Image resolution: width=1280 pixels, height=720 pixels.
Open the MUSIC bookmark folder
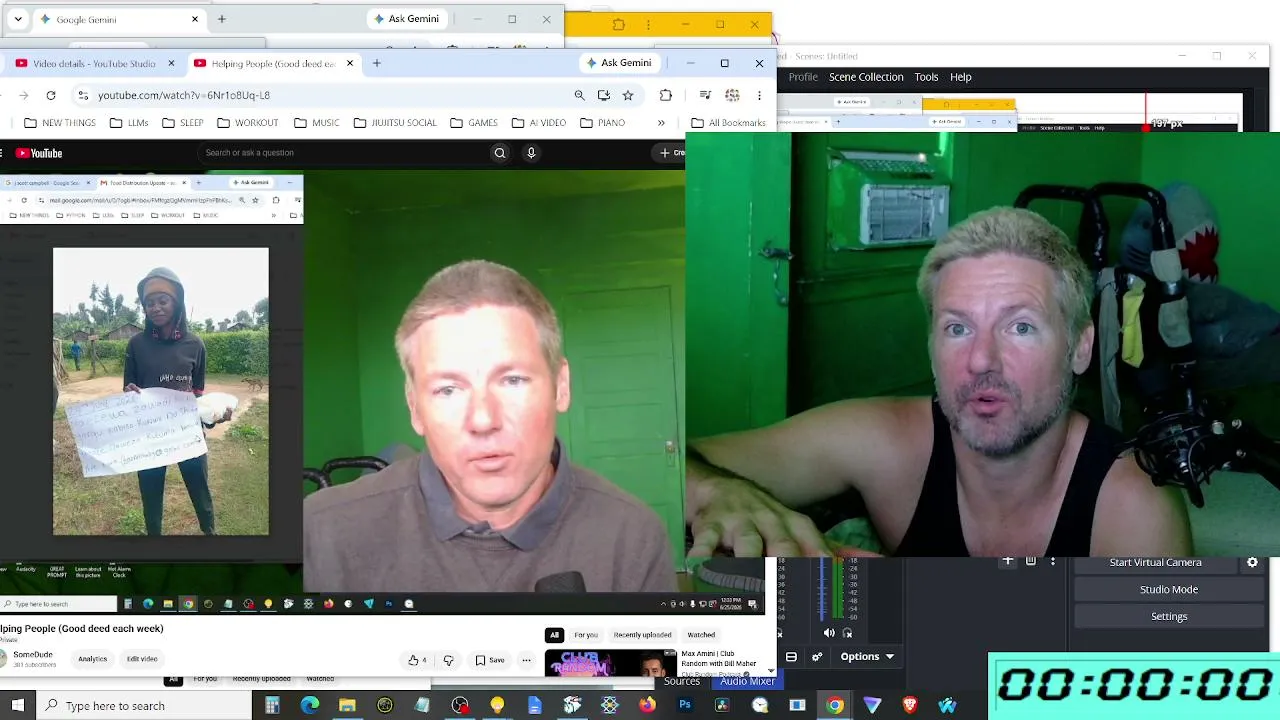[317, 123]
